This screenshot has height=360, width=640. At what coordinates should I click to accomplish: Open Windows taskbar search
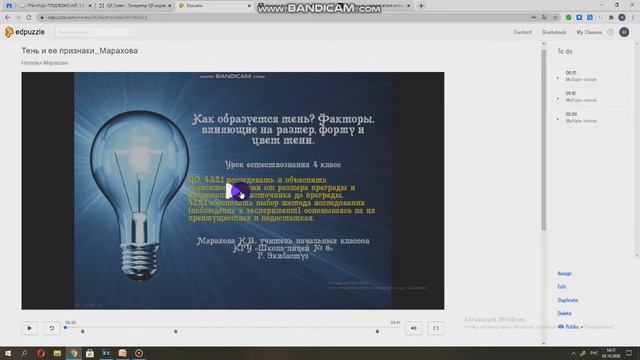pos(24,353)
